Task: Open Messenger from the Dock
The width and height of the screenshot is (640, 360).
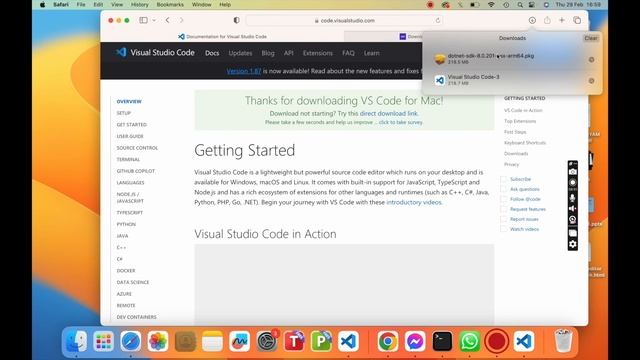Action: pos(415,341)
